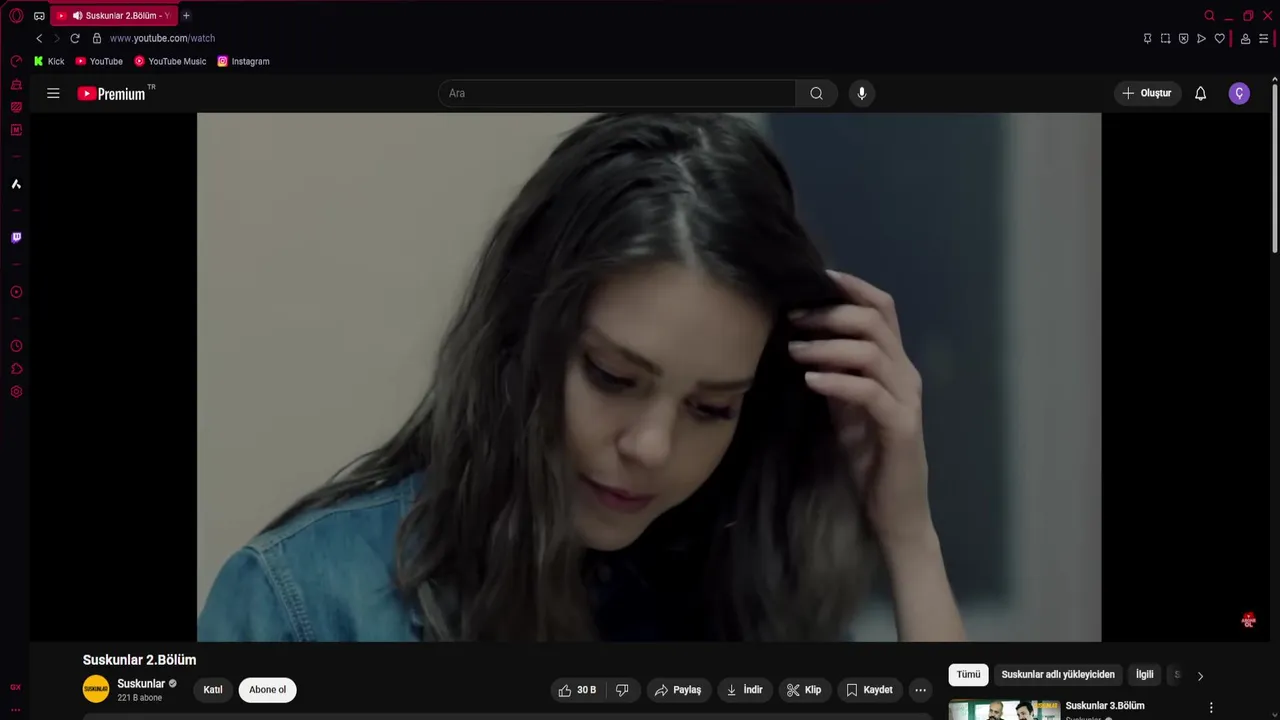The height and width of the screenshot is (720, 1280).
Task: Open the Suskunlar channel name link
Action: pos(141,684)
